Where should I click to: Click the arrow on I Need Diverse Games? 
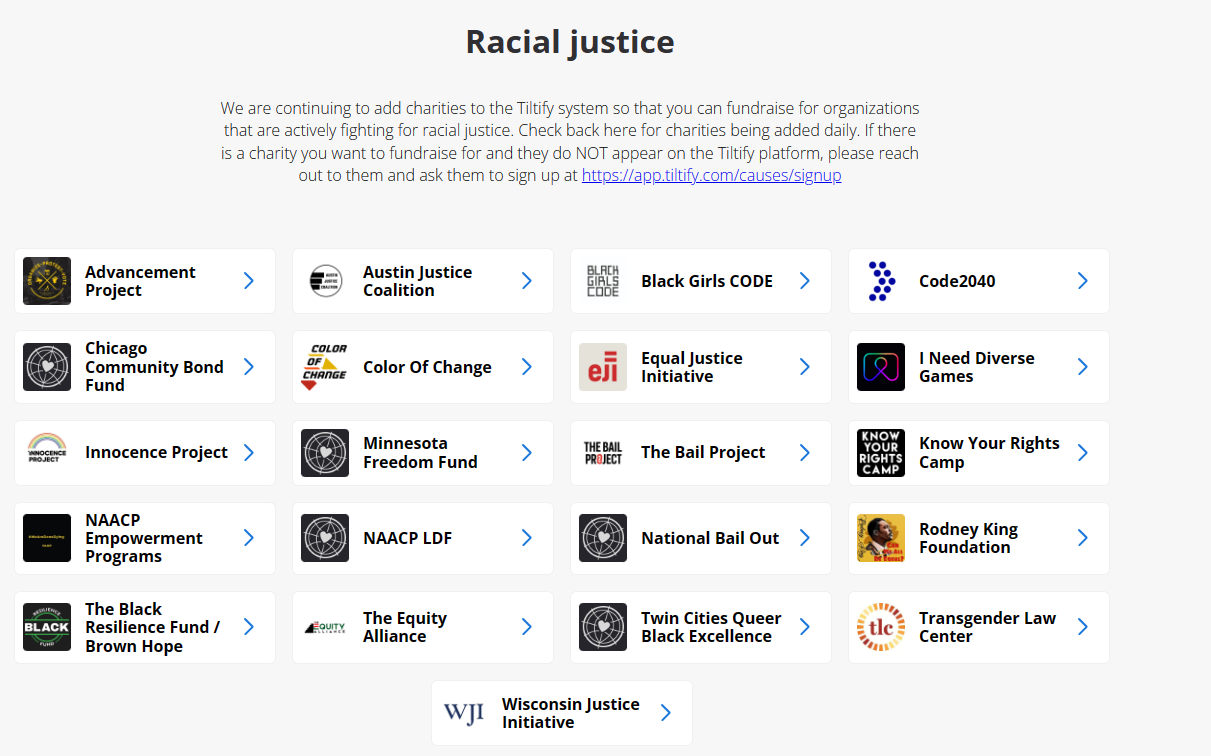1083,367
